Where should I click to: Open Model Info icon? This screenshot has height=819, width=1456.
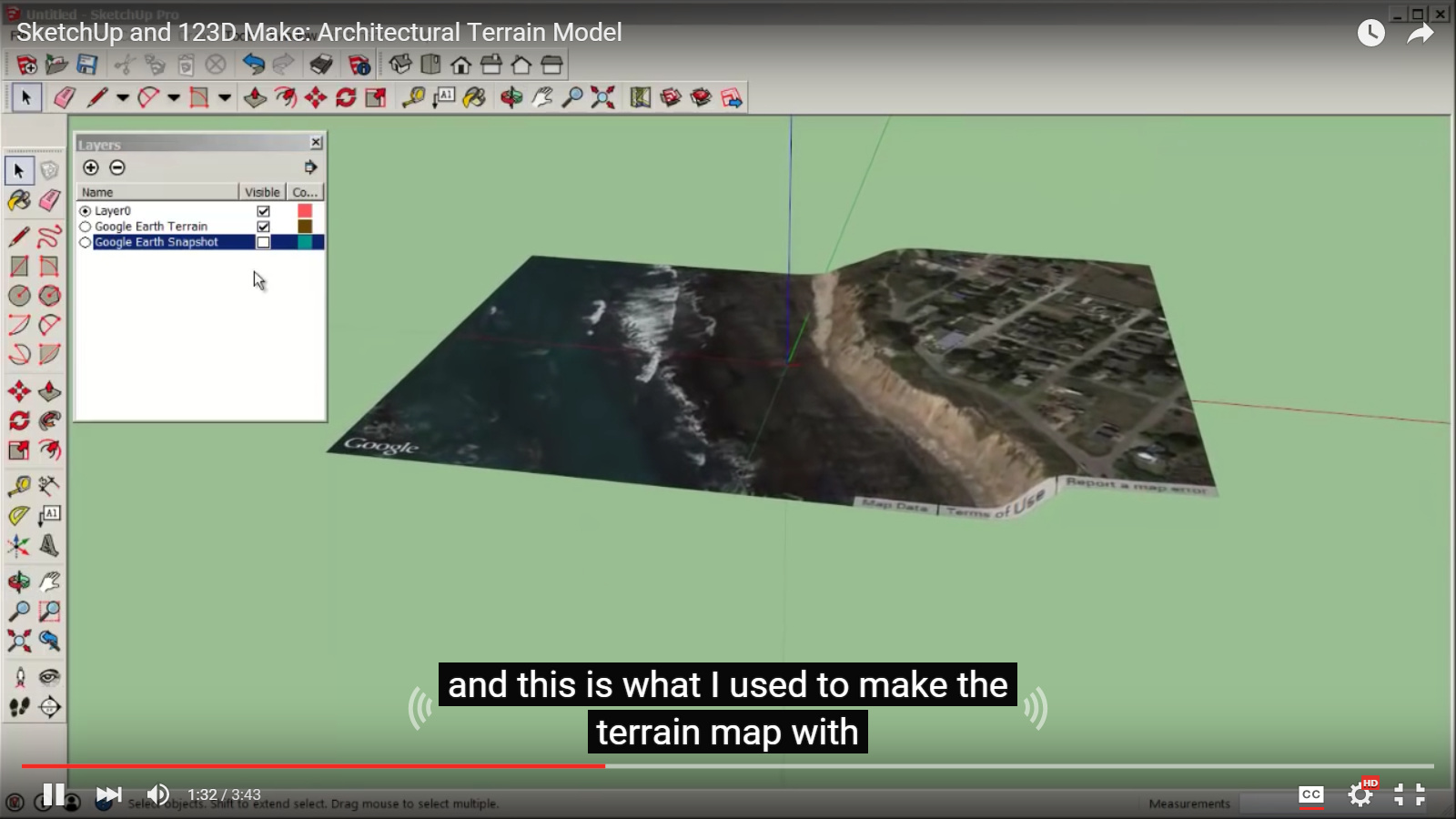click(359, 65)
